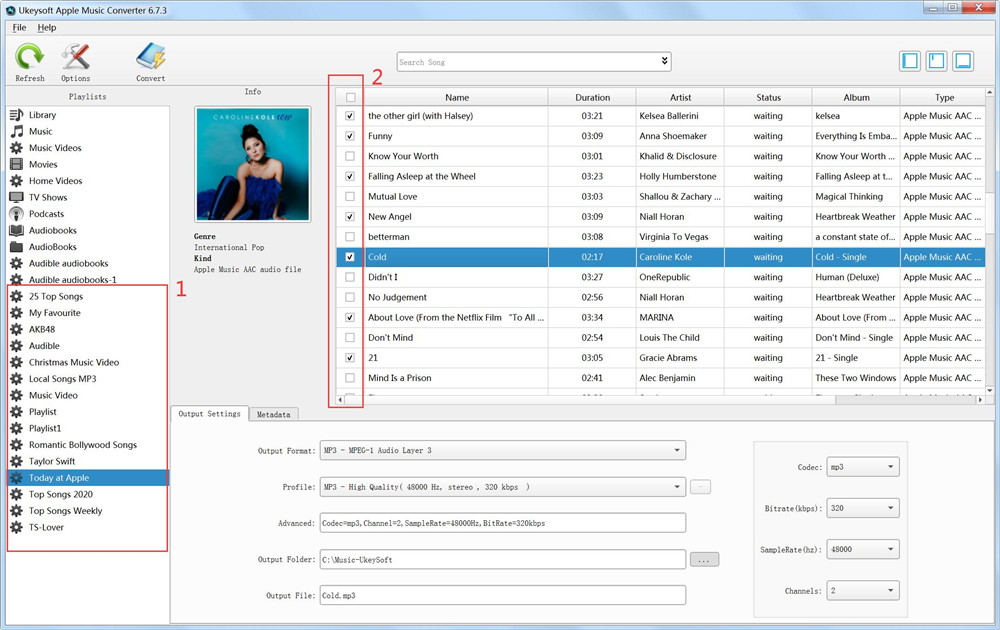1000x630 pixels.
Task: Click the 25 Top Songs gear icon
Action: pos(17,297)
